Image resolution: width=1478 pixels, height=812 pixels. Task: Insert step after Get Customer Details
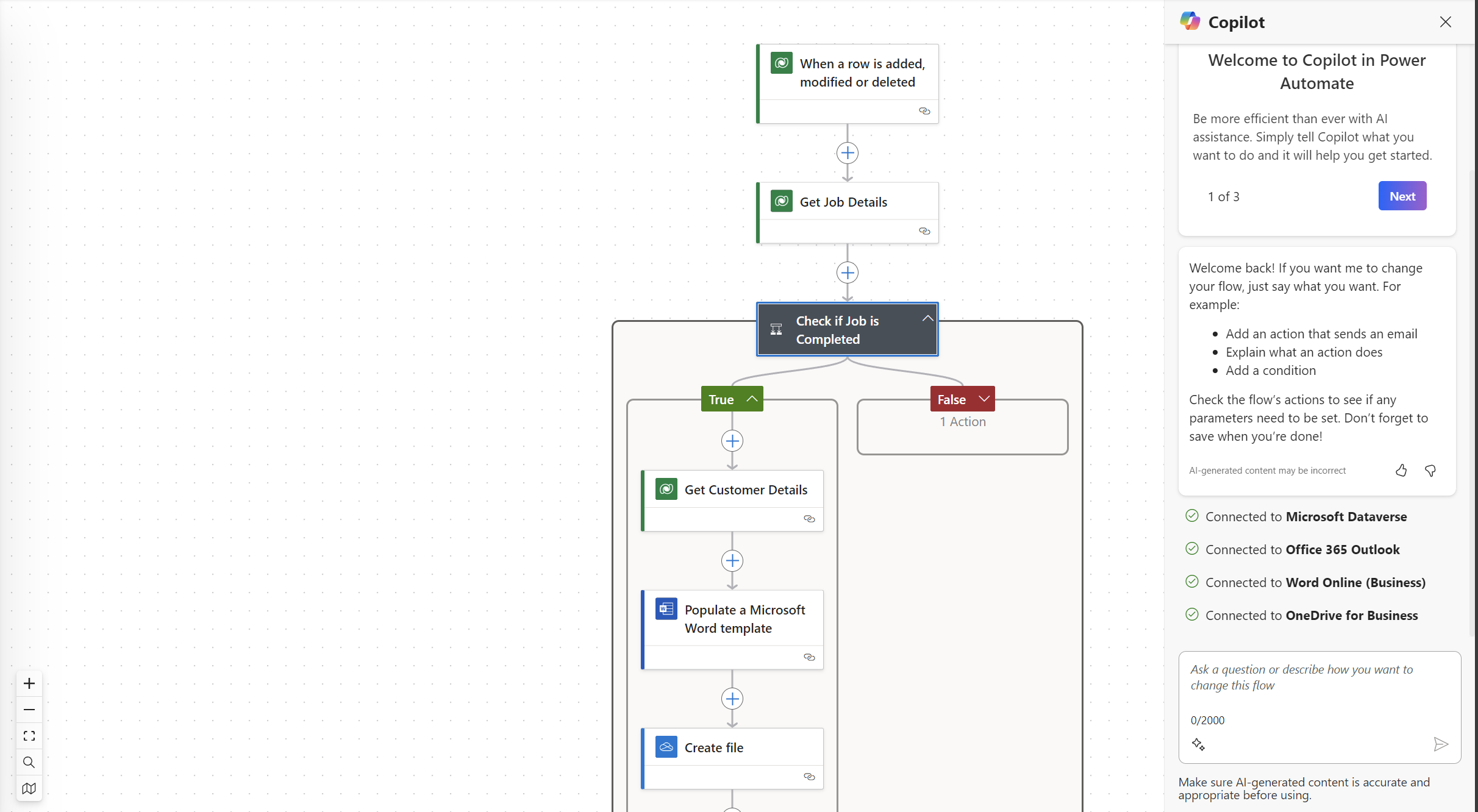point(732,561)
